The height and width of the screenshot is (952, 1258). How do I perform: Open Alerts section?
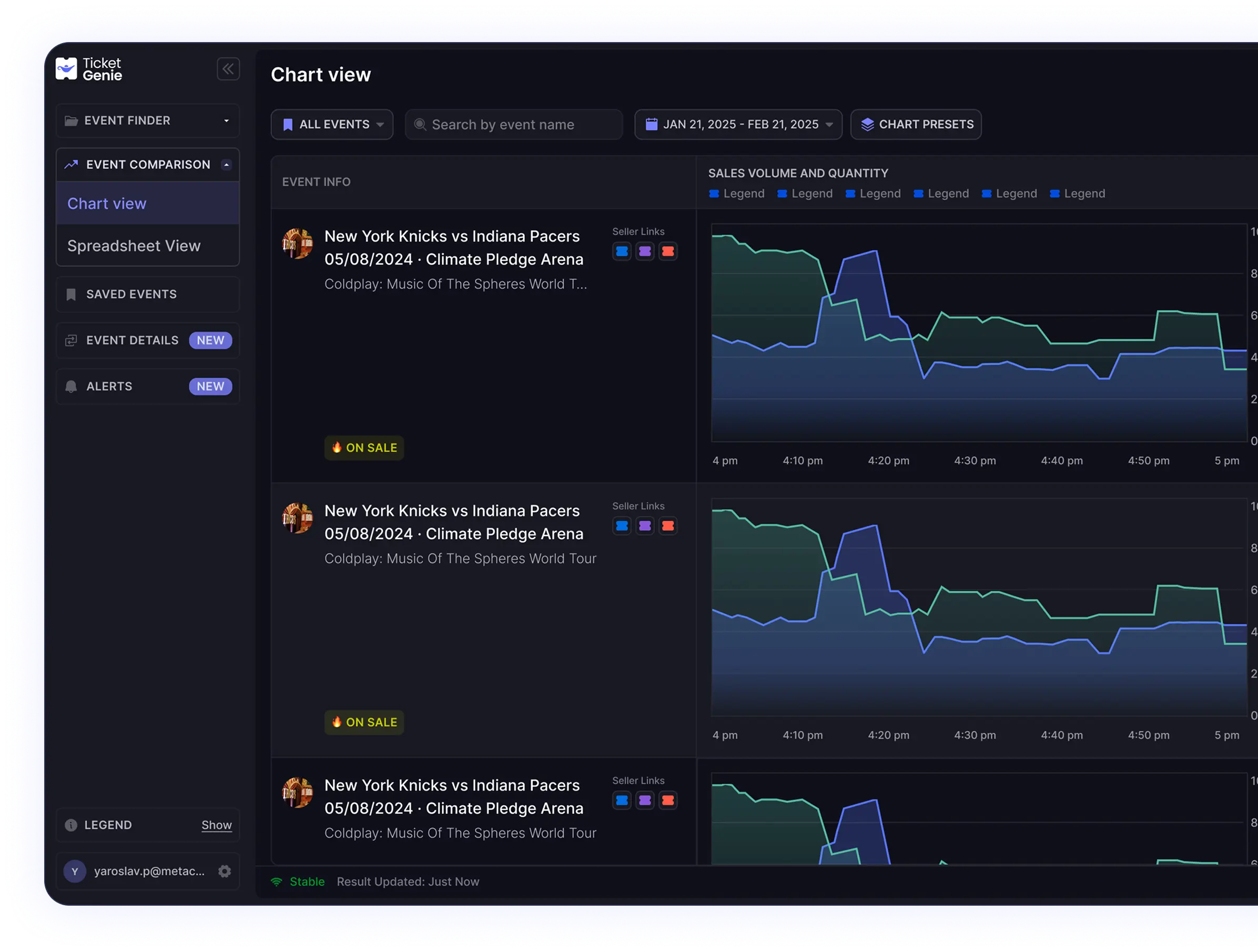point(148,386)
